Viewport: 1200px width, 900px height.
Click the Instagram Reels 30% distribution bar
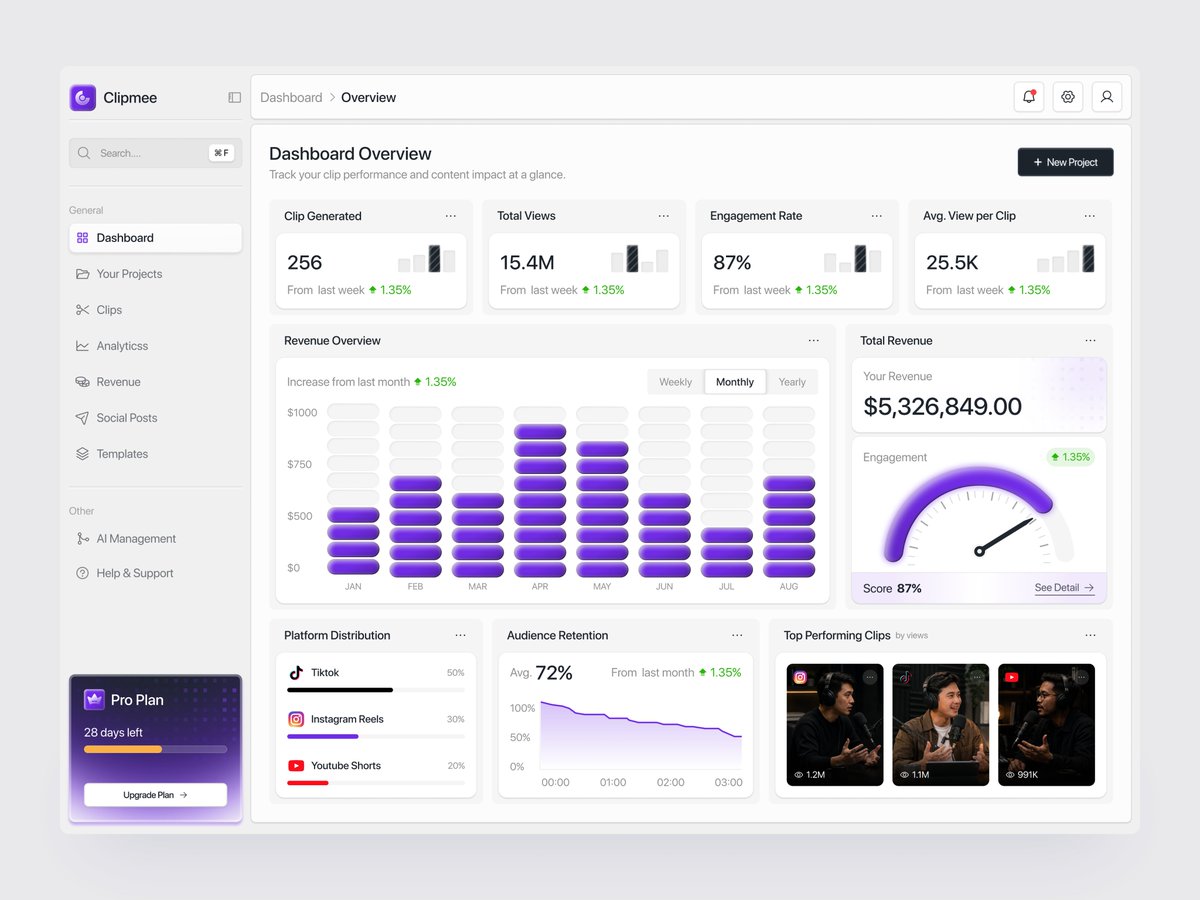click(x=376, y=736)
